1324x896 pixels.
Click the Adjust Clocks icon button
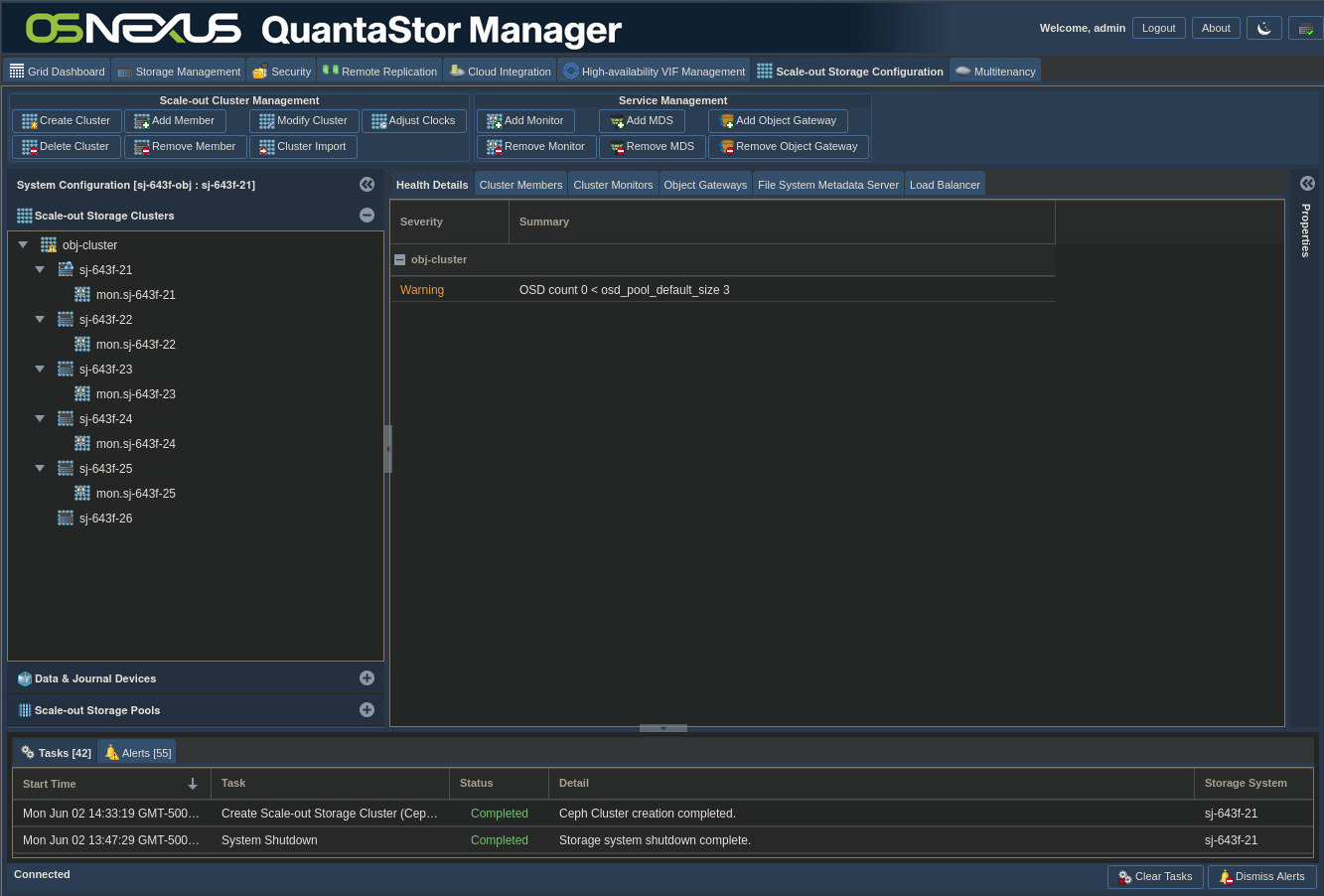pyautogui.click(x=378, y=121)
